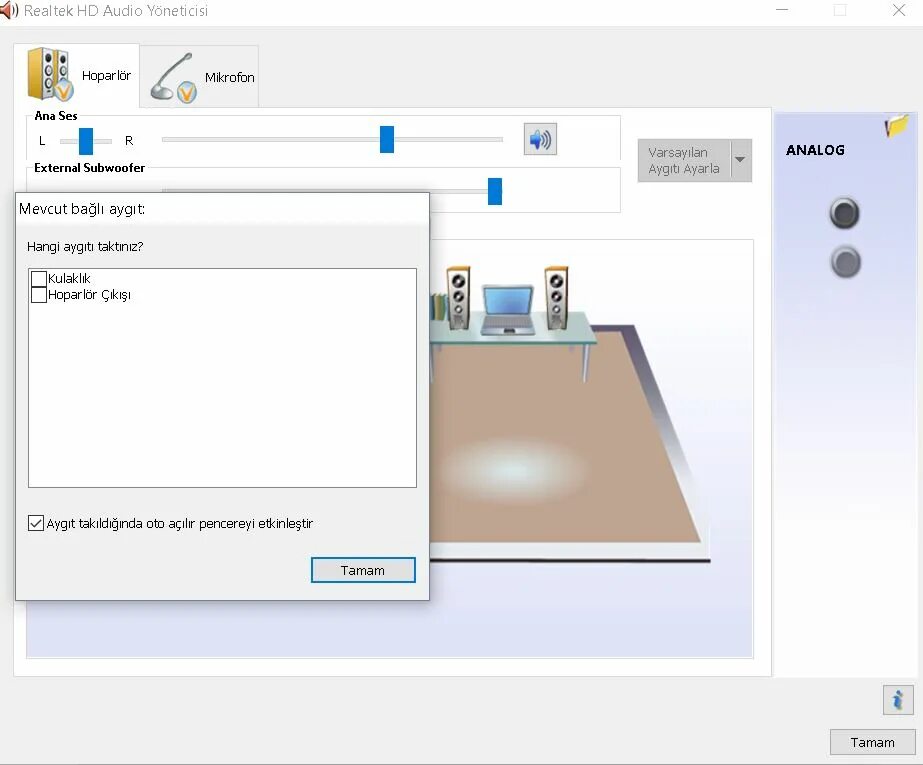Check the Kulaklık checkbox
Image resolution: width=923 pixels, height=765 pixels.
pyautogui.click(x=39, y=278)
